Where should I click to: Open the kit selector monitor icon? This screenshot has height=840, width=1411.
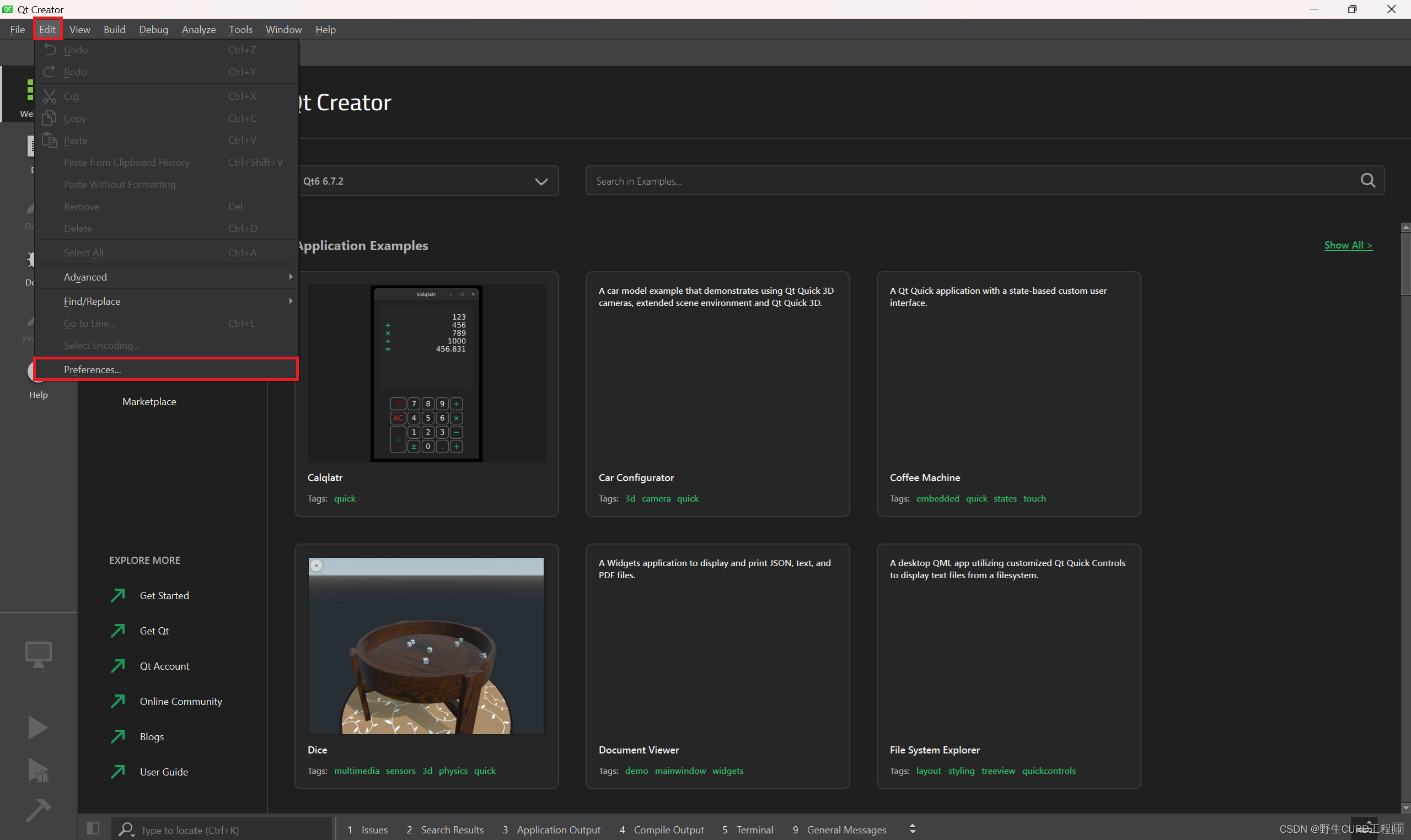click(38, 654)
